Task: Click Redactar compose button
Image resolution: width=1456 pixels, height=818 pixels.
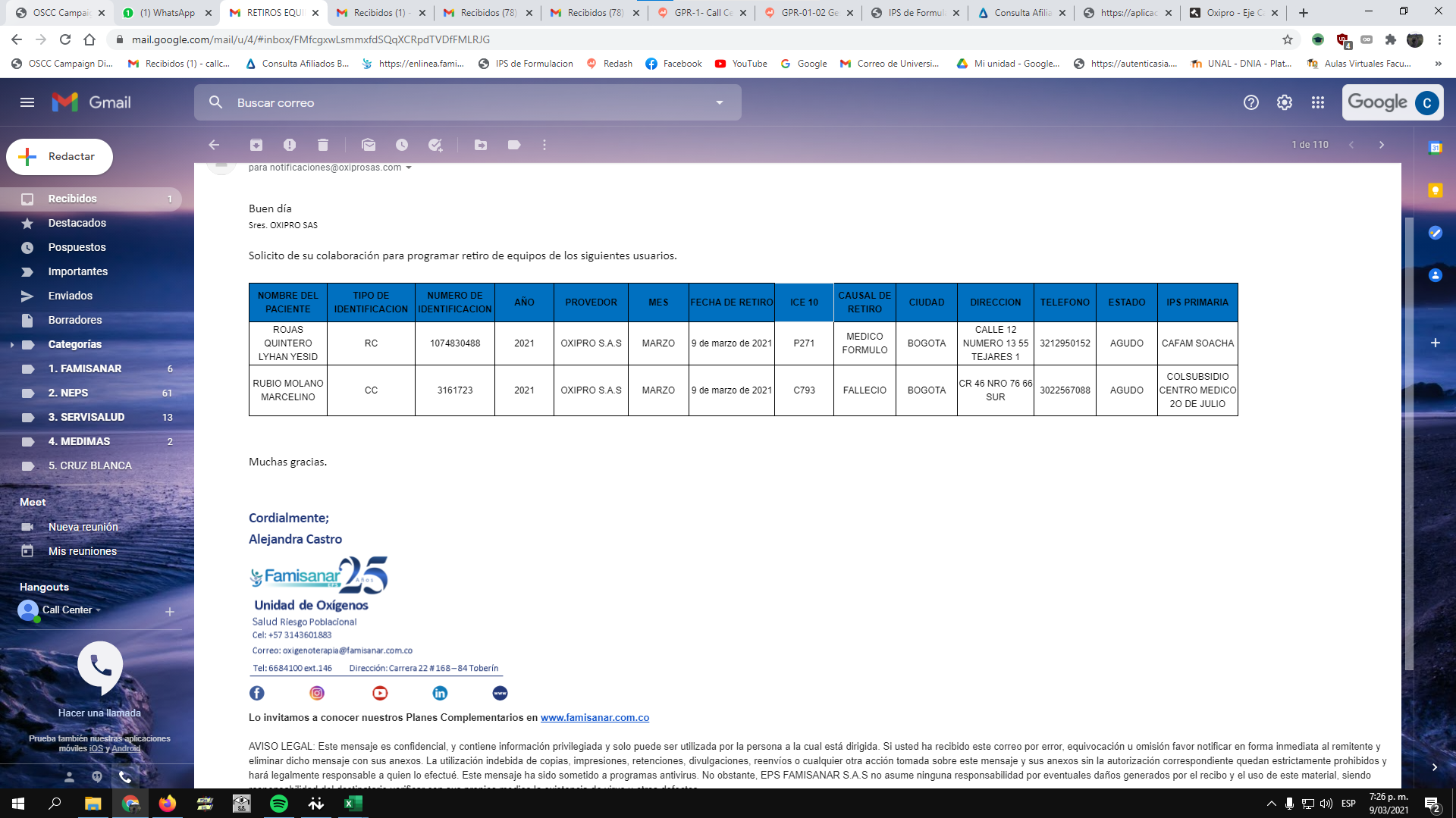Action: (x=59, y=157)
